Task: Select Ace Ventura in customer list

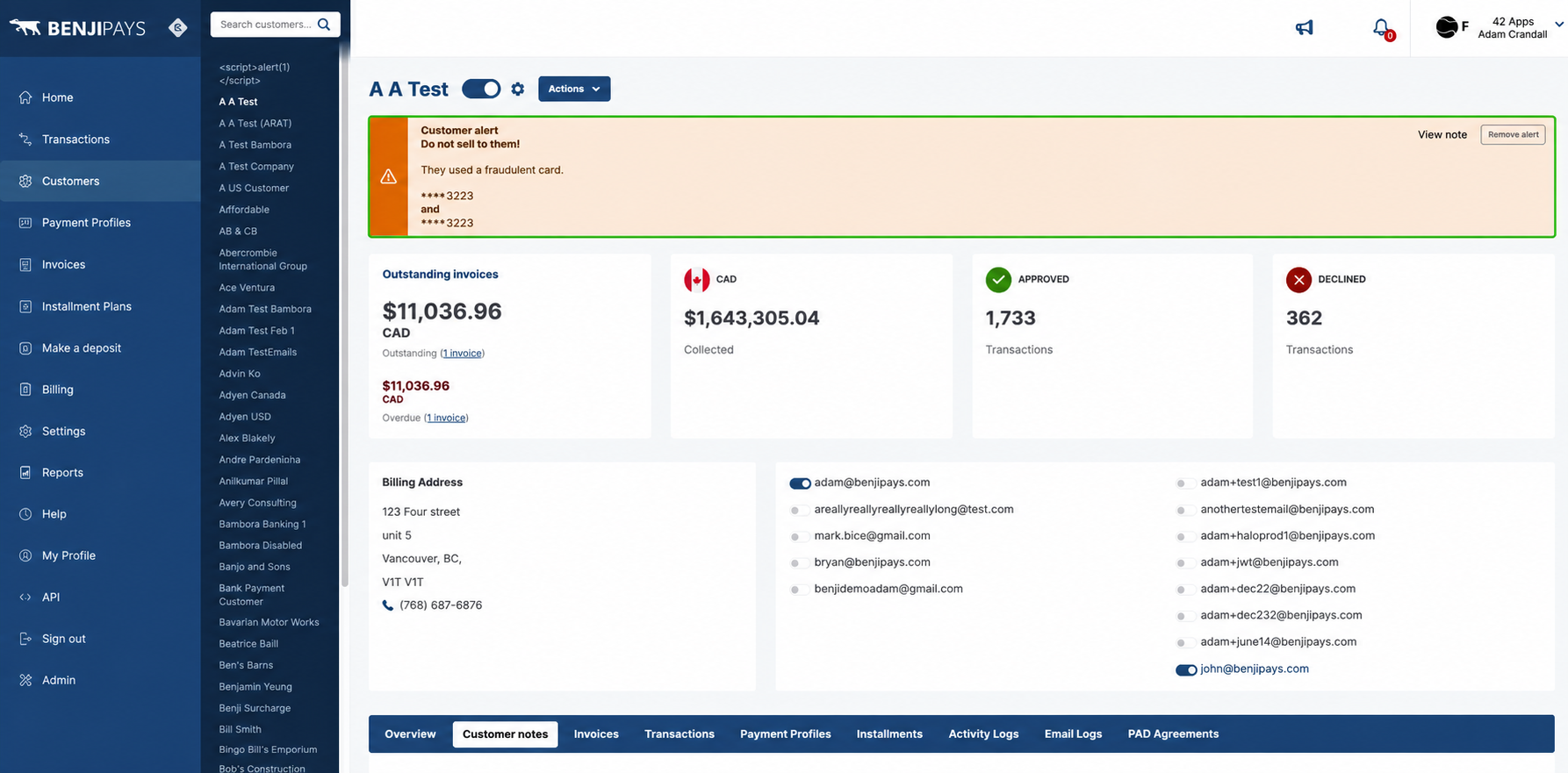Action: point(247,288)
